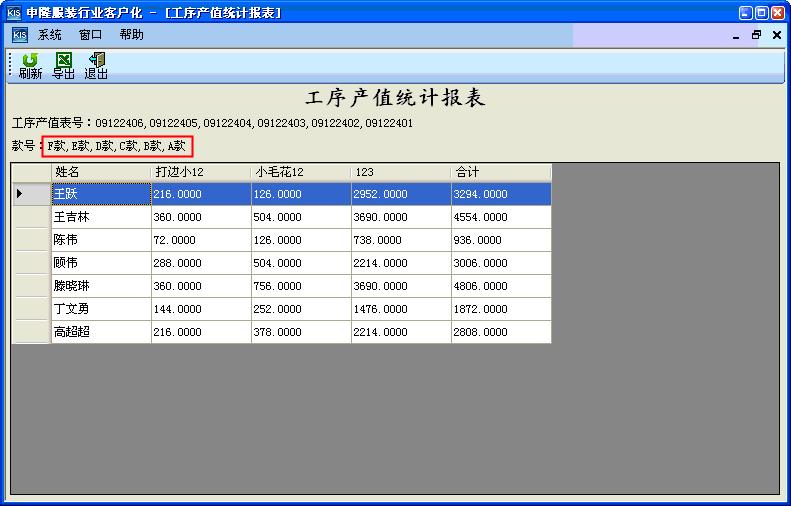The height and width of the screenshot is (506, 791).
Task: Select 滕晓琳's 合计 value 4806.0000
Action: [x=501, y=286]
